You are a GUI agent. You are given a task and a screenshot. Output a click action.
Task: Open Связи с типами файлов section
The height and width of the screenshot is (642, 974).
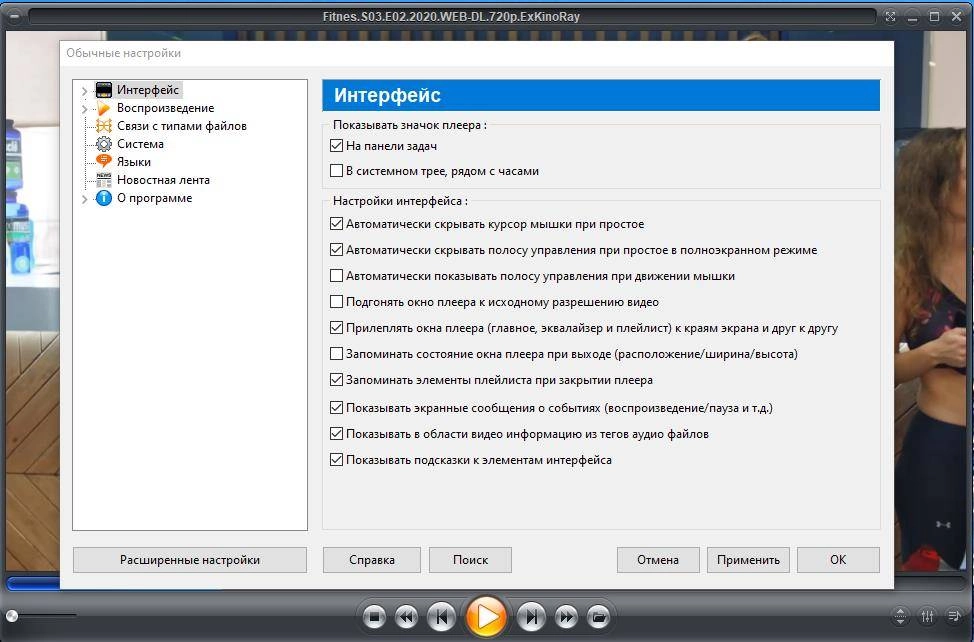(x=181, y=126)
